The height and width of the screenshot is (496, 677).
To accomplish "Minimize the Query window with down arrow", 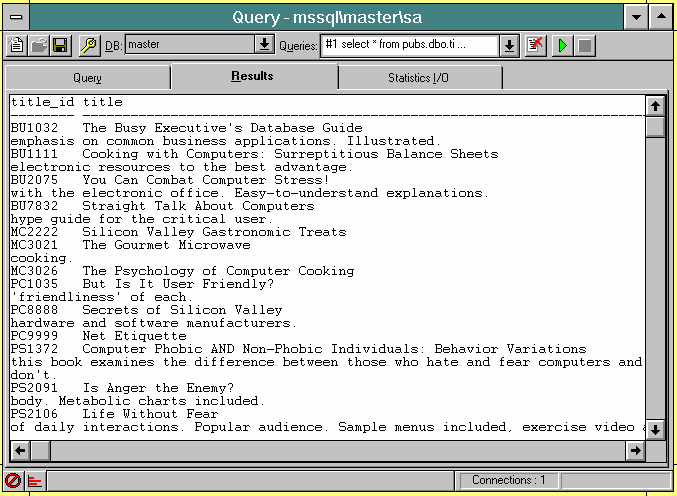I will [636, 17].
